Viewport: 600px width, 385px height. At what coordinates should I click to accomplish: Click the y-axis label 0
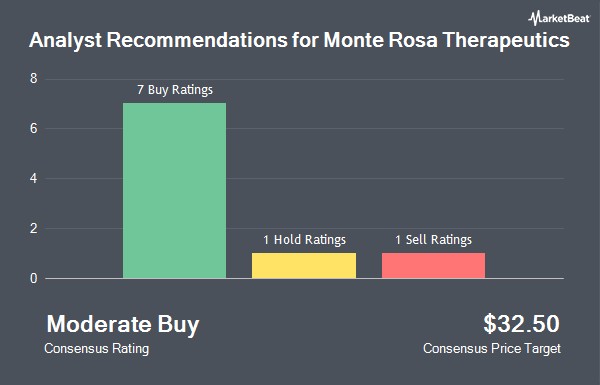click(x=34, y=278)
